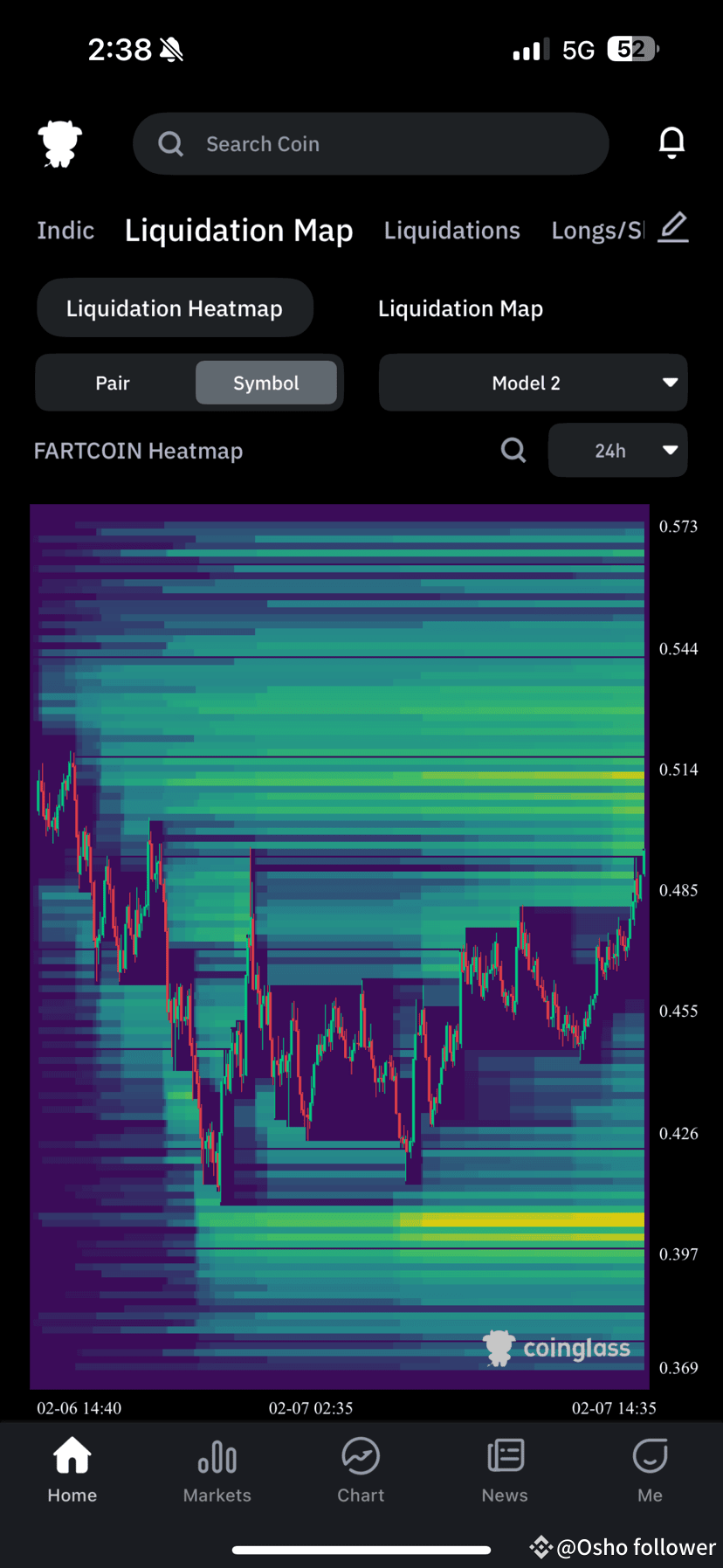The height and width of the screenshot is (1568, 723).
Task: Tap the Home house icon
Action: coord(72,1455)
